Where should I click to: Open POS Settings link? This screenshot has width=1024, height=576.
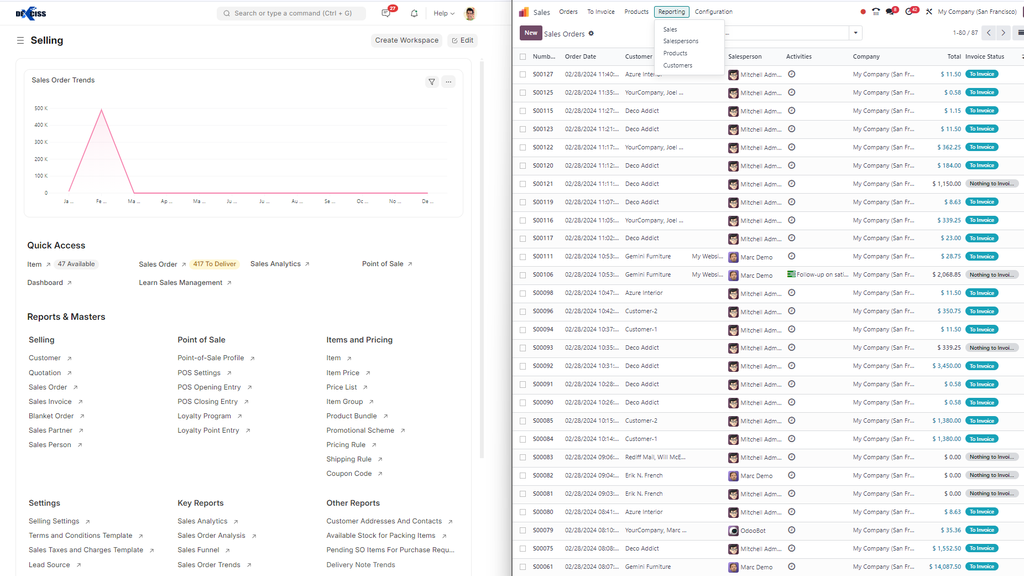(x=199, y=373)
